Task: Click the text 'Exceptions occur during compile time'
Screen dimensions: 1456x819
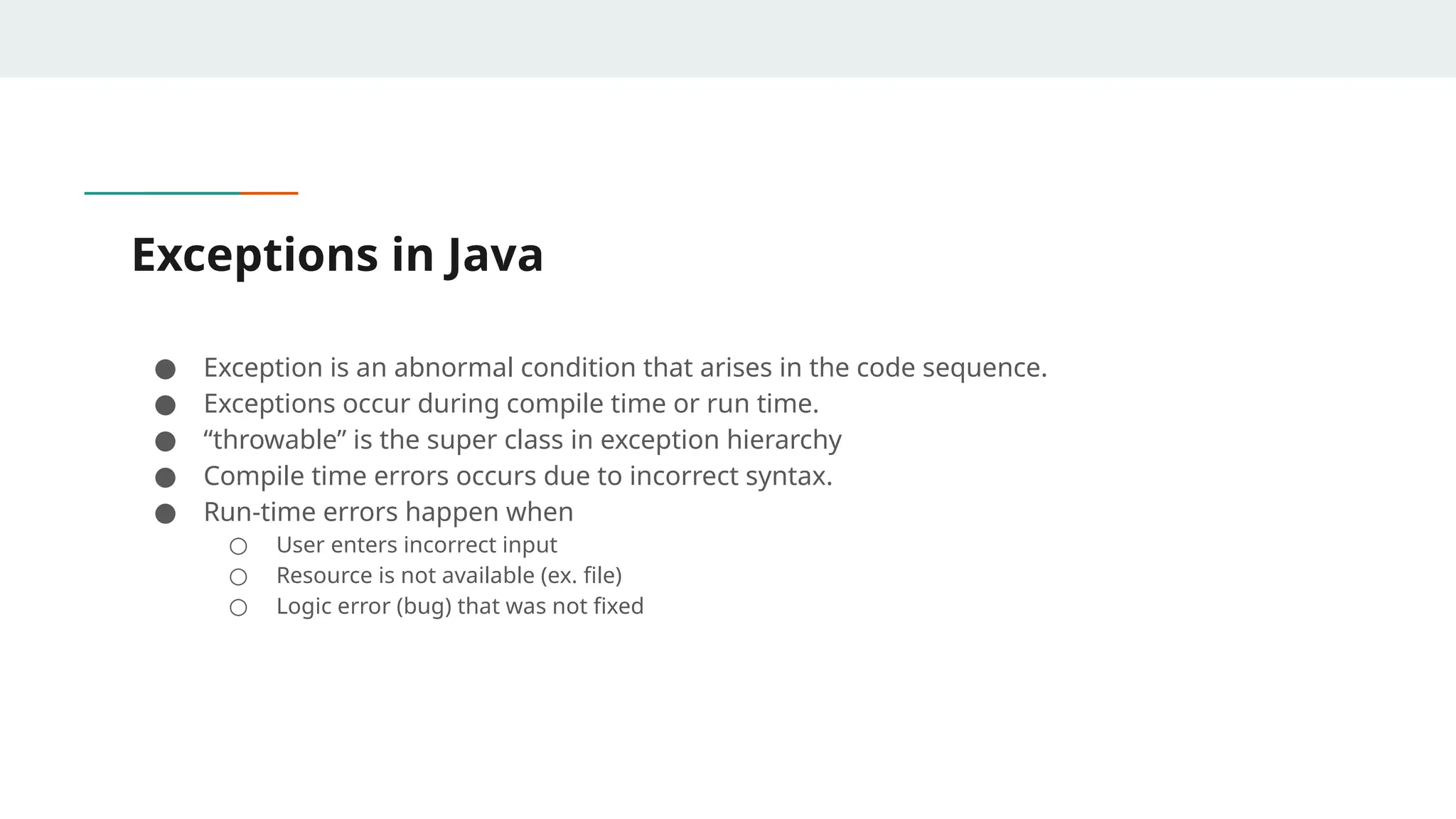Action: pyautogui.click(x=510, y=404)
